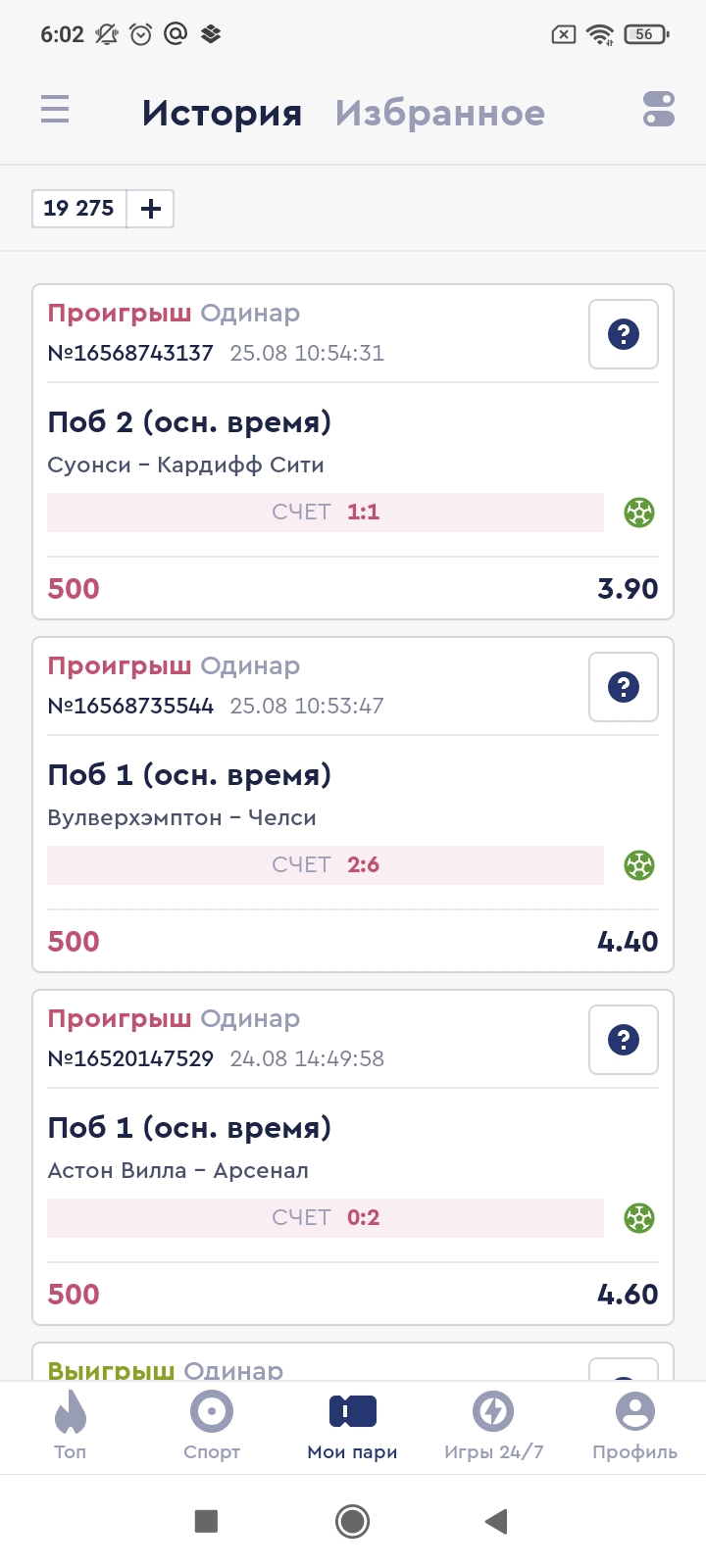
Task: Go to the Спорт section
Action: [x=212, y=1426]
